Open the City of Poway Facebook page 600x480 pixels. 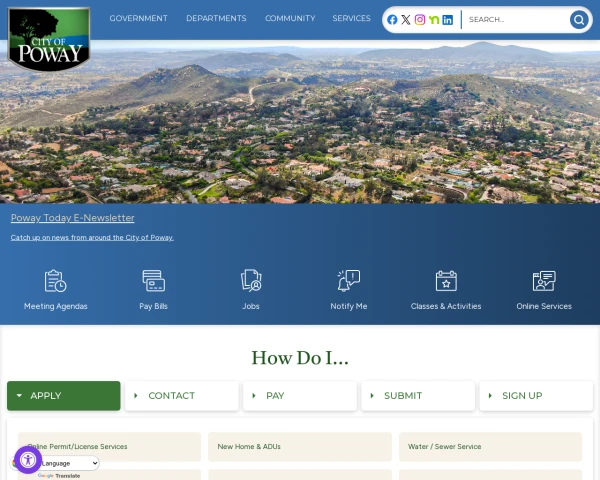[392, 20]
